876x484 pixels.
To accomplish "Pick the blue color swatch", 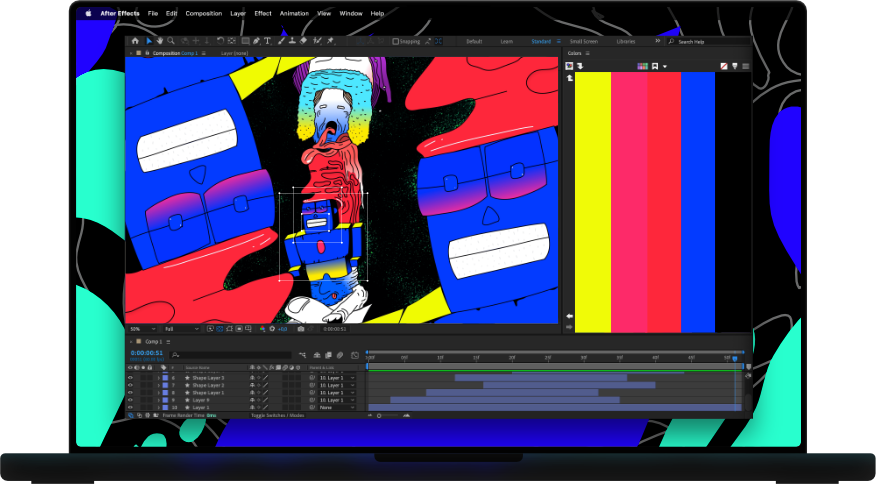I will (698, 202).
